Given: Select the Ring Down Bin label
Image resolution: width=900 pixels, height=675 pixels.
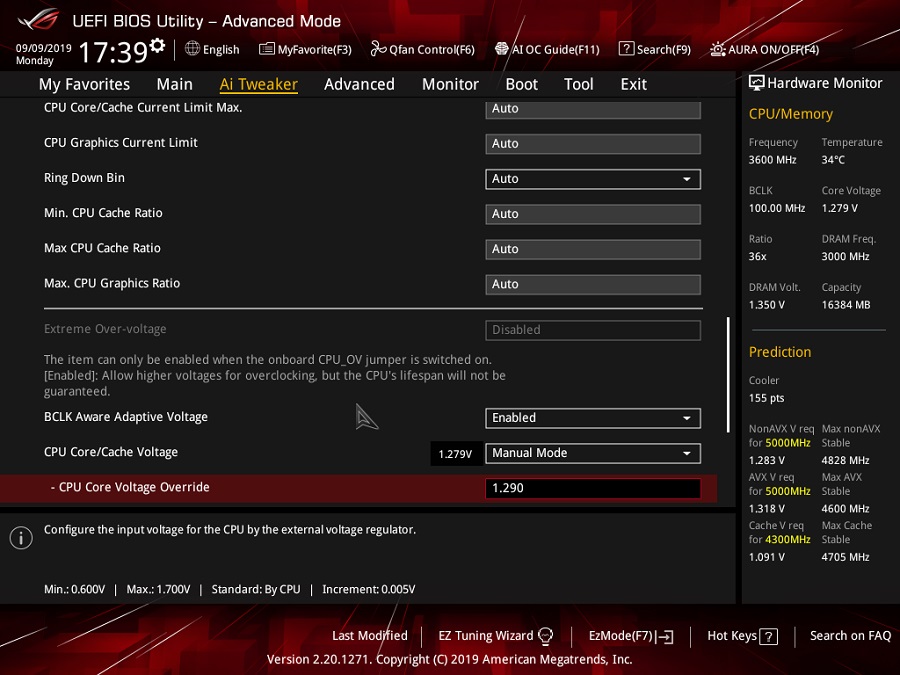Looking at the screenshot, I should coord(84,178).
